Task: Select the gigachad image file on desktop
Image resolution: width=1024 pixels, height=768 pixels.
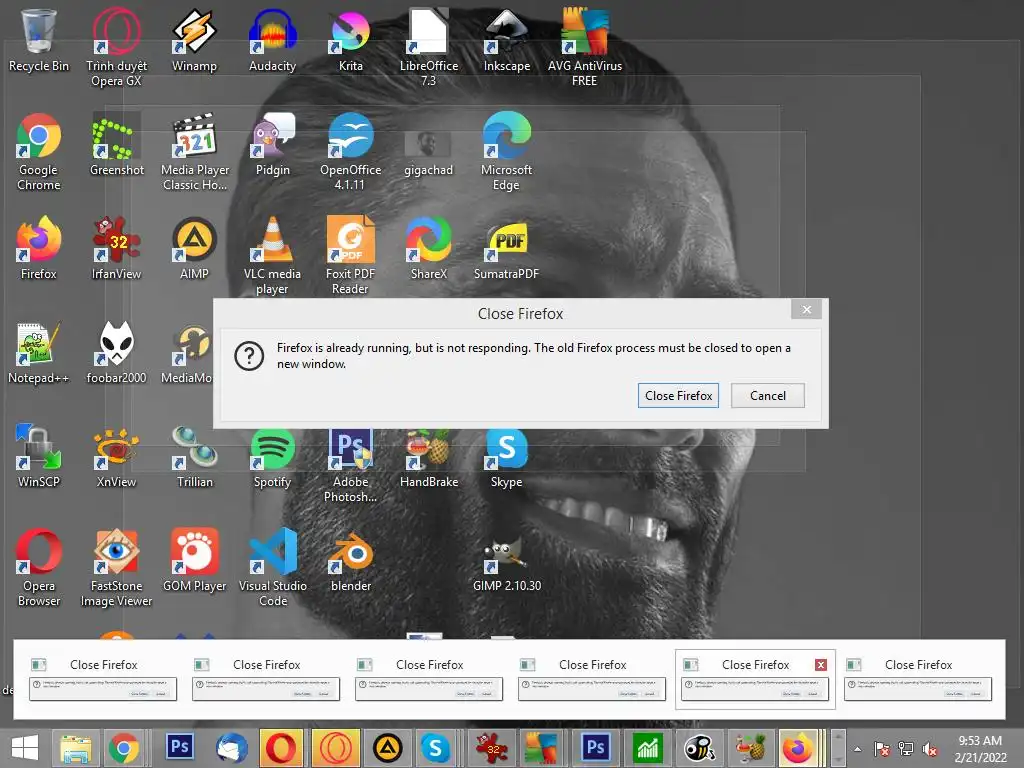Action: tap(428, 153)
